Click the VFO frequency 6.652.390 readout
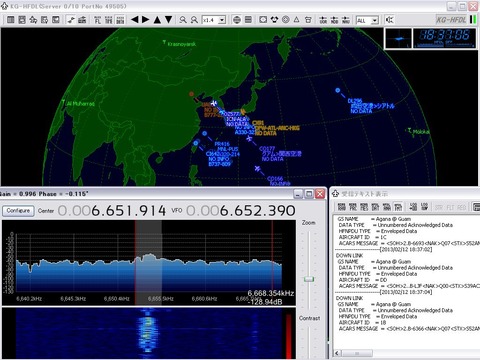 point(241,211)
